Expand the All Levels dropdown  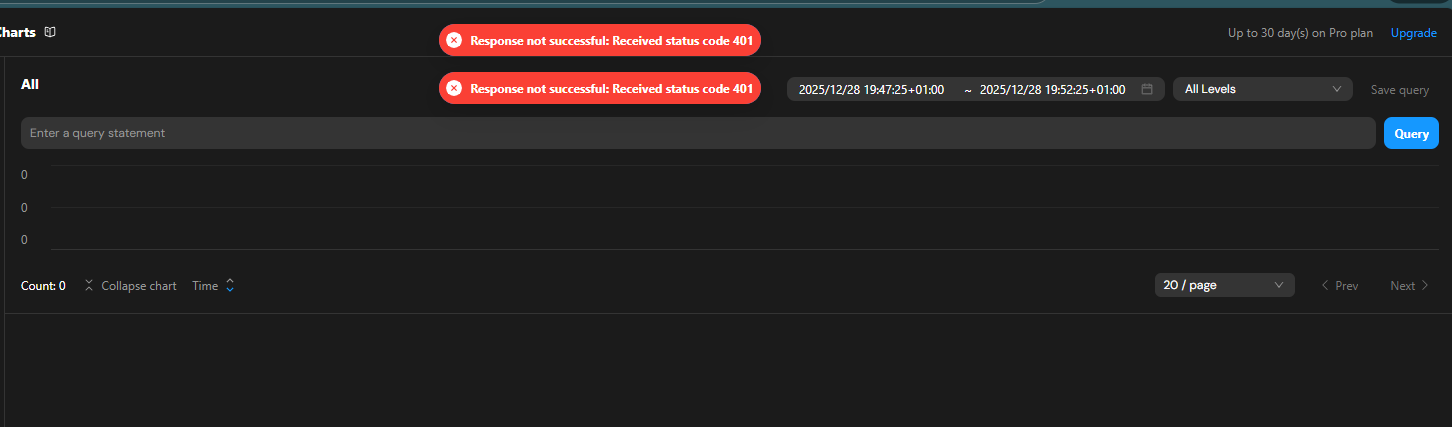click(1262, 89)
